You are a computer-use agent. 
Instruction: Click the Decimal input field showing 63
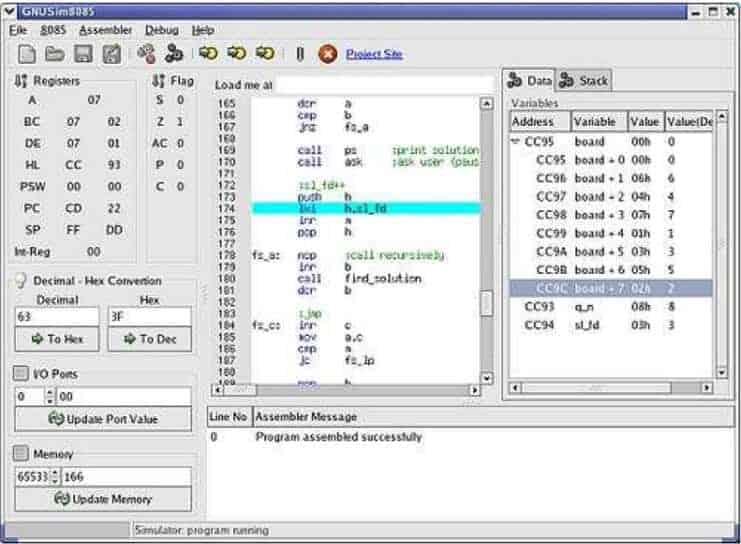tap(57, 316)
